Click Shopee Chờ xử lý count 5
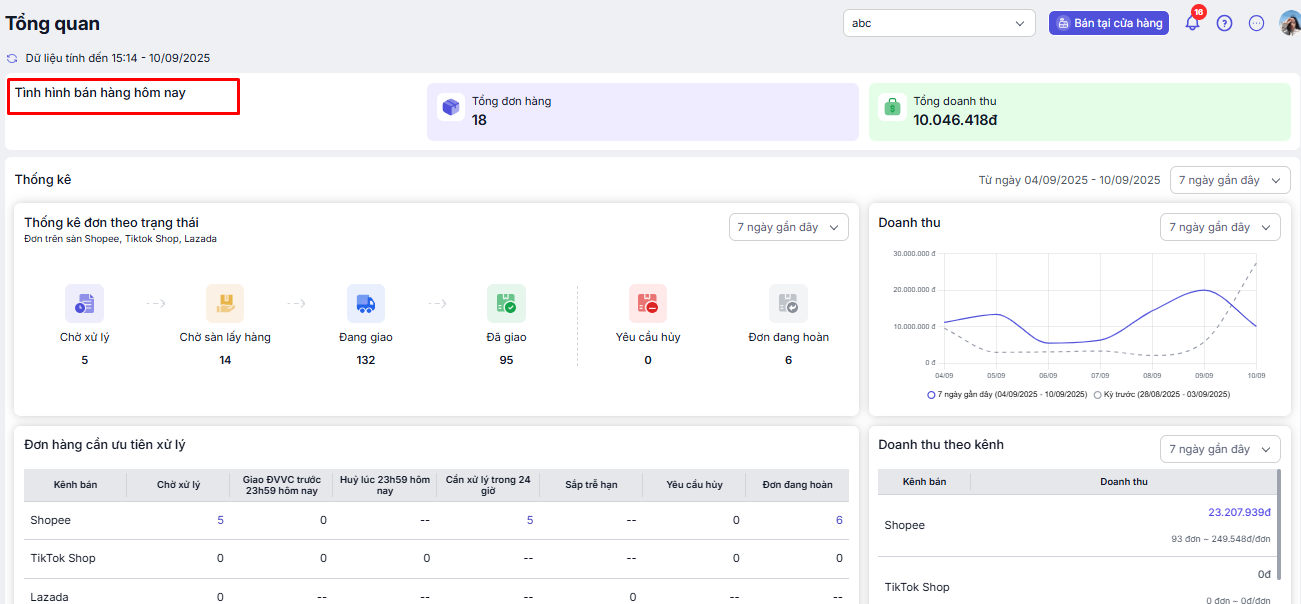Image resolution: width=1301 pixels, height=604 pixels. (220, 520)
